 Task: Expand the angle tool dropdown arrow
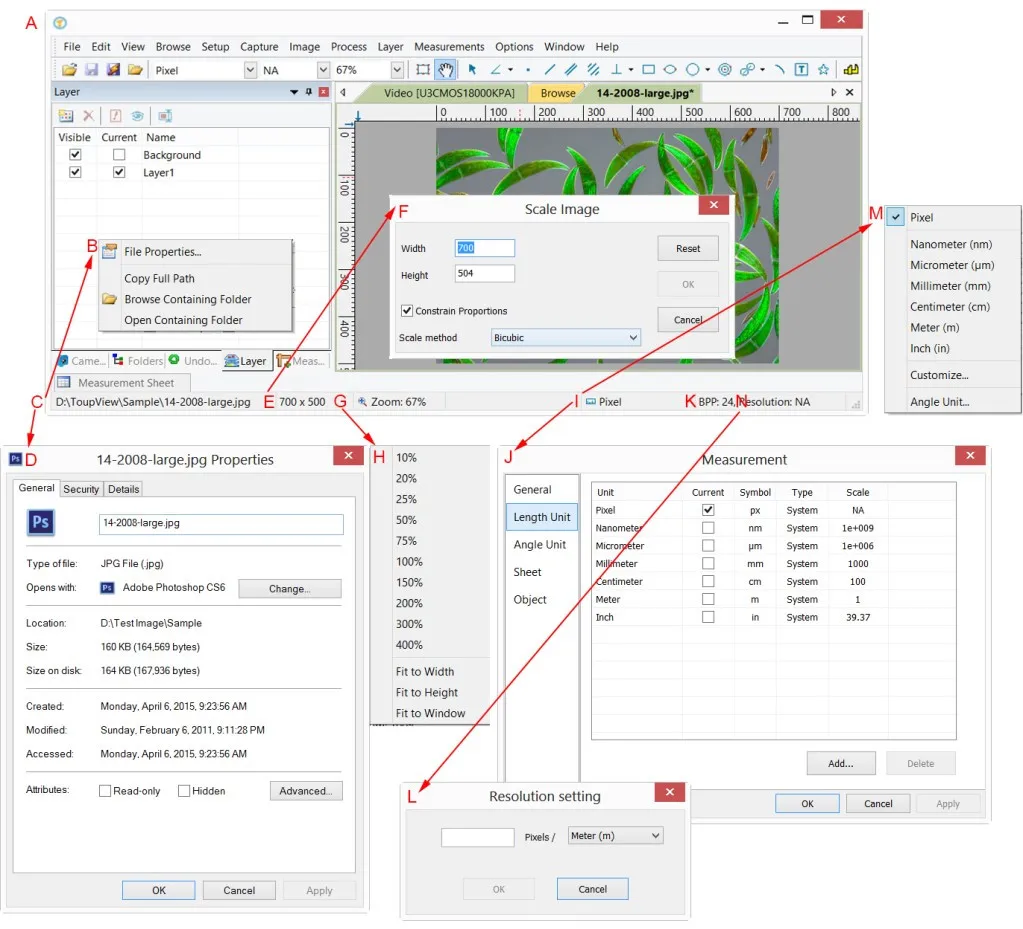point(510,70)
